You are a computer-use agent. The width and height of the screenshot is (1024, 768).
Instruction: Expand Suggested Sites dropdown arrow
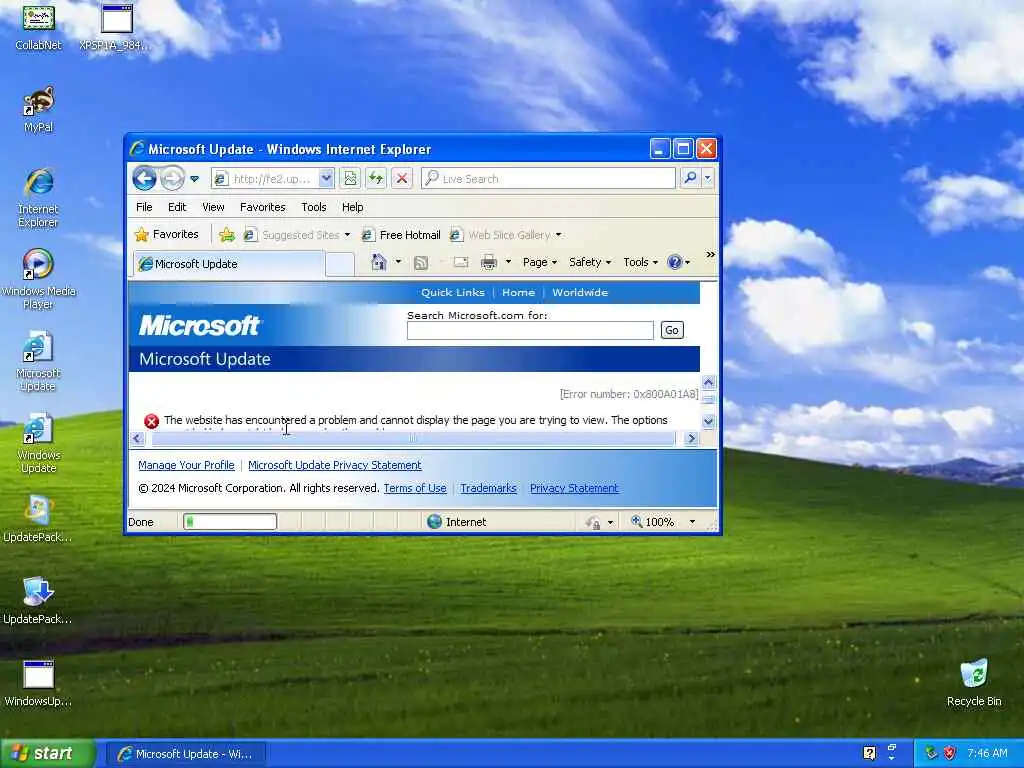click(x=347, y=234)
